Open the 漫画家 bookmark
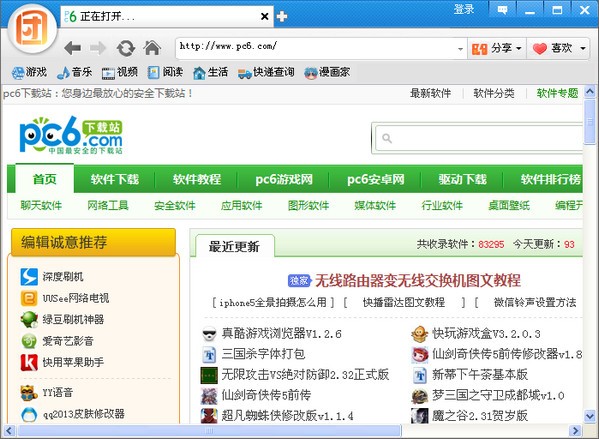The height and width of the screenshot is (439, 599). [327, 72]
